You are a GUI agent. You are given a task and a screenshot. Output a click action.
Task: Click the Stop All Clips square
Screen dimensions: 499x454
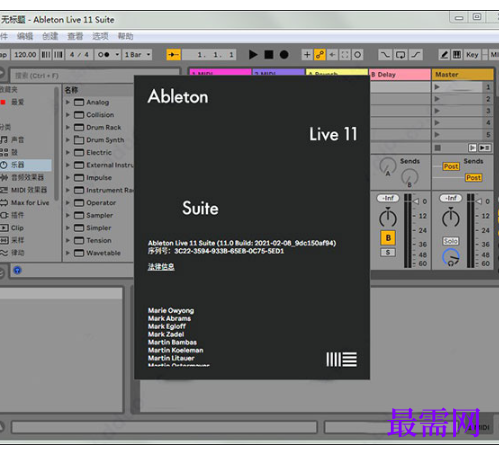(438, 148)
